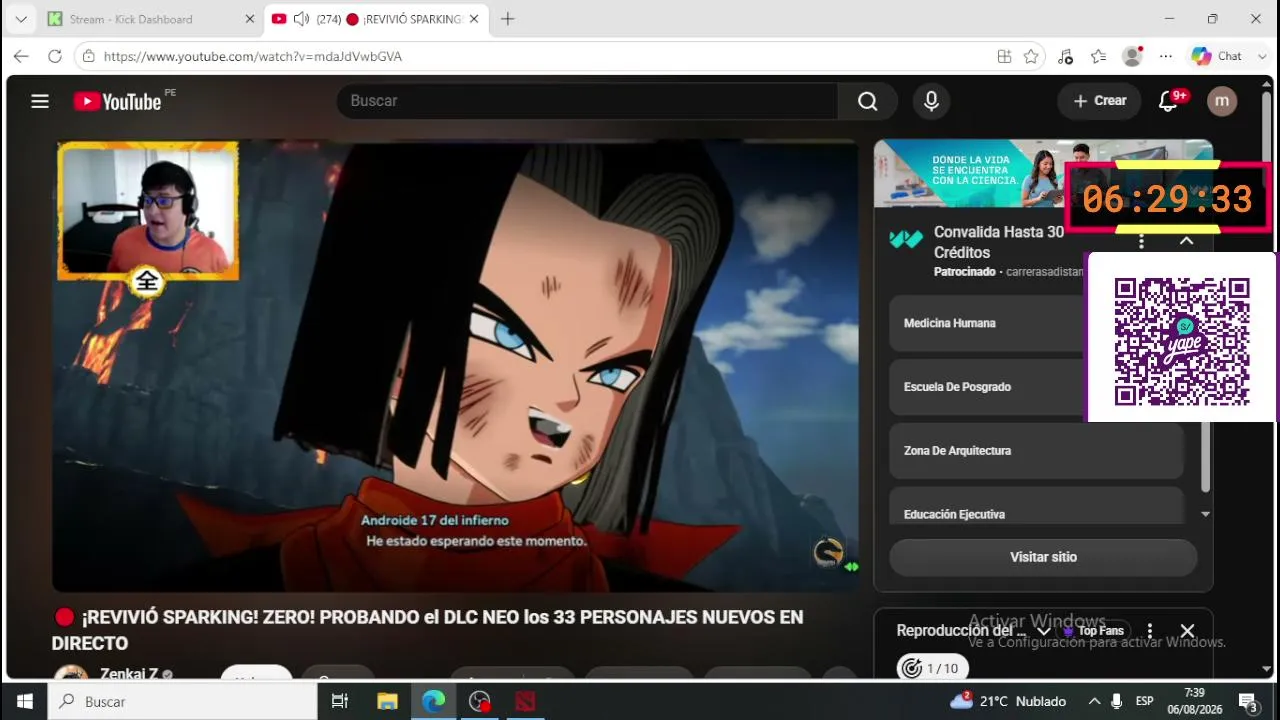This screenshot has height=720, width=1280.
Task: Open the 21°C Nublado weather widget
Action: click(x=1008, y=701)
